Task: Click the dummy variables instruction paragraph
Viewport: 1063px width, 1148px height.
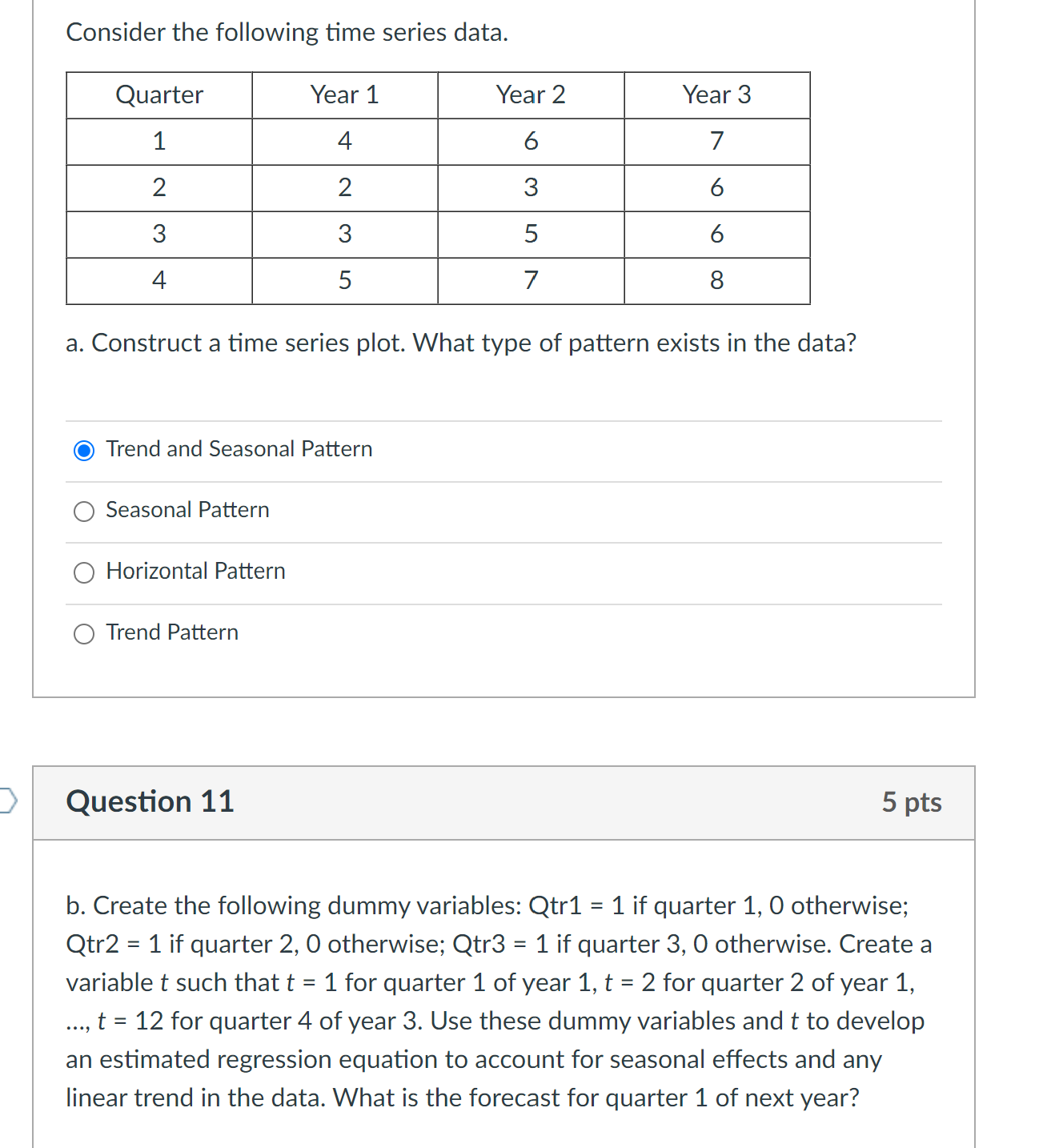Action: [496, 1001]
